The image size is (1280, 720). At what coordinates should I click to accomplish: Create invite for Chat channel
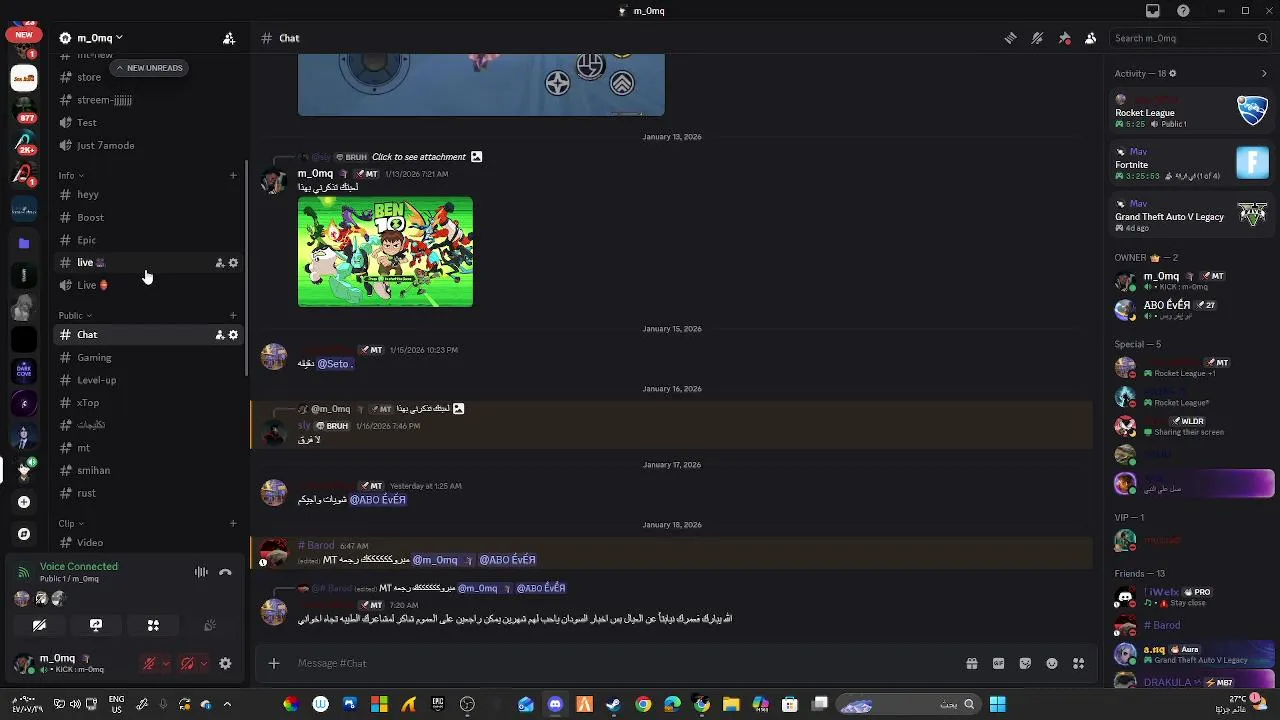click(x=219, y=335)
